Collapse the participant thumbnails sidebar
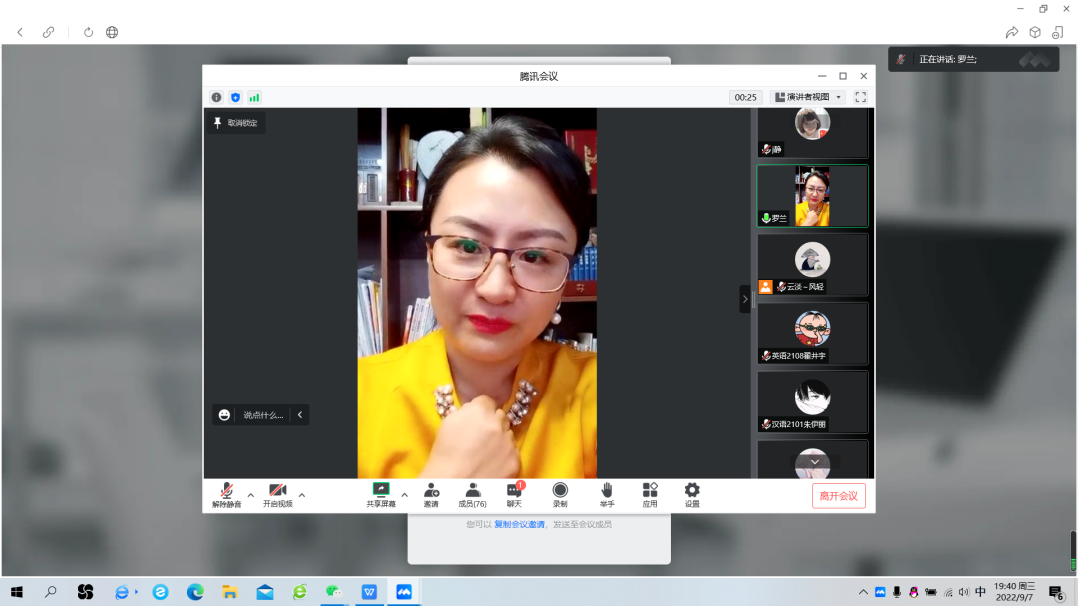The height and width of the screenshot is (606, 1078). tap(744, 299)
